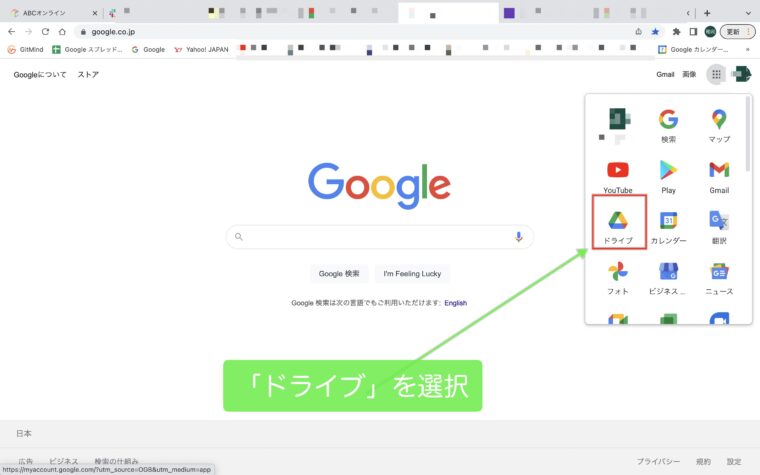Image resolution: width=760 pixels, height=475 pixels.
Task: Open Google Search app icon (検索)
Action: (668, 126)
